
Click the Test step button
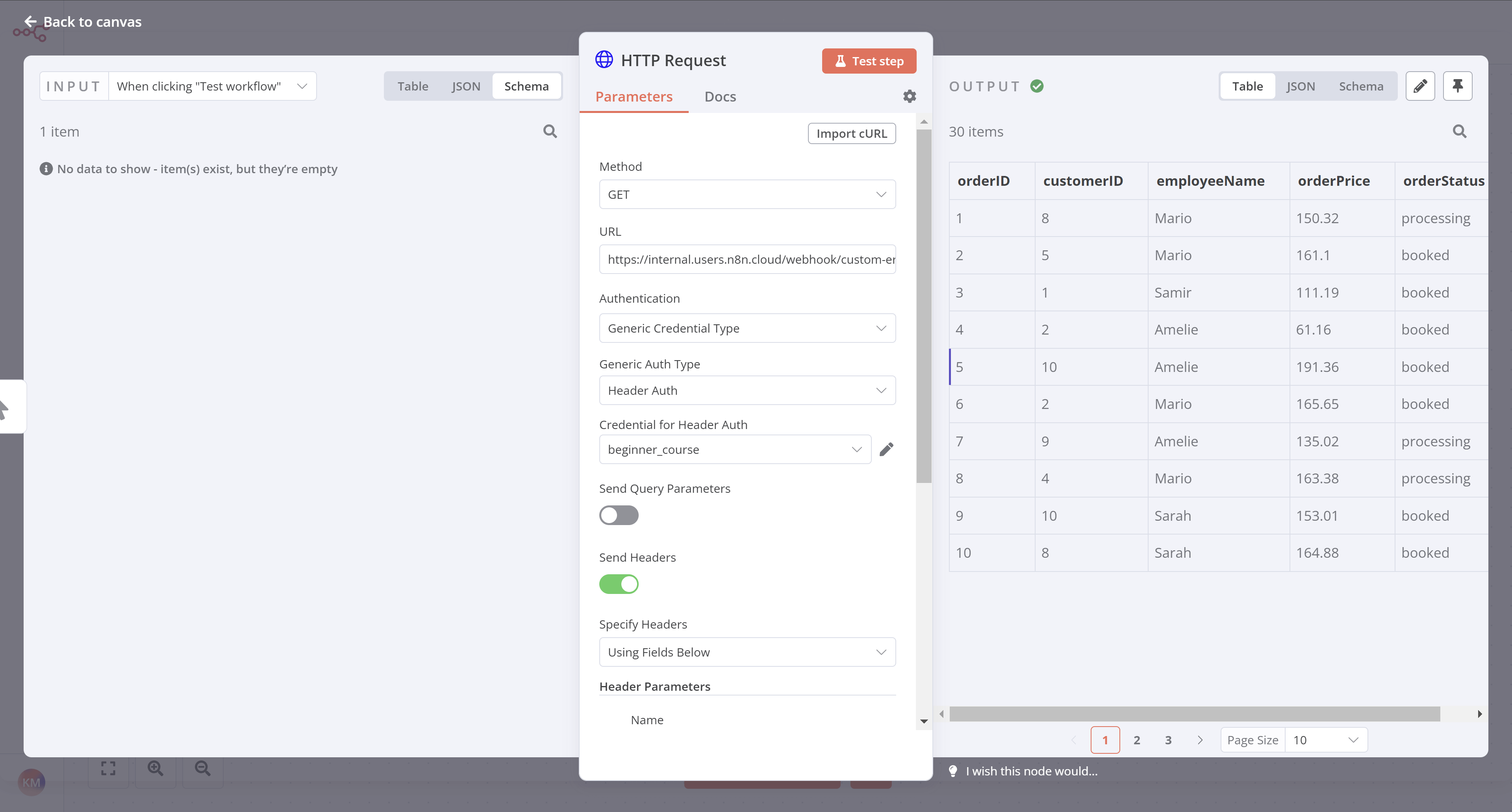pos(869,61)
